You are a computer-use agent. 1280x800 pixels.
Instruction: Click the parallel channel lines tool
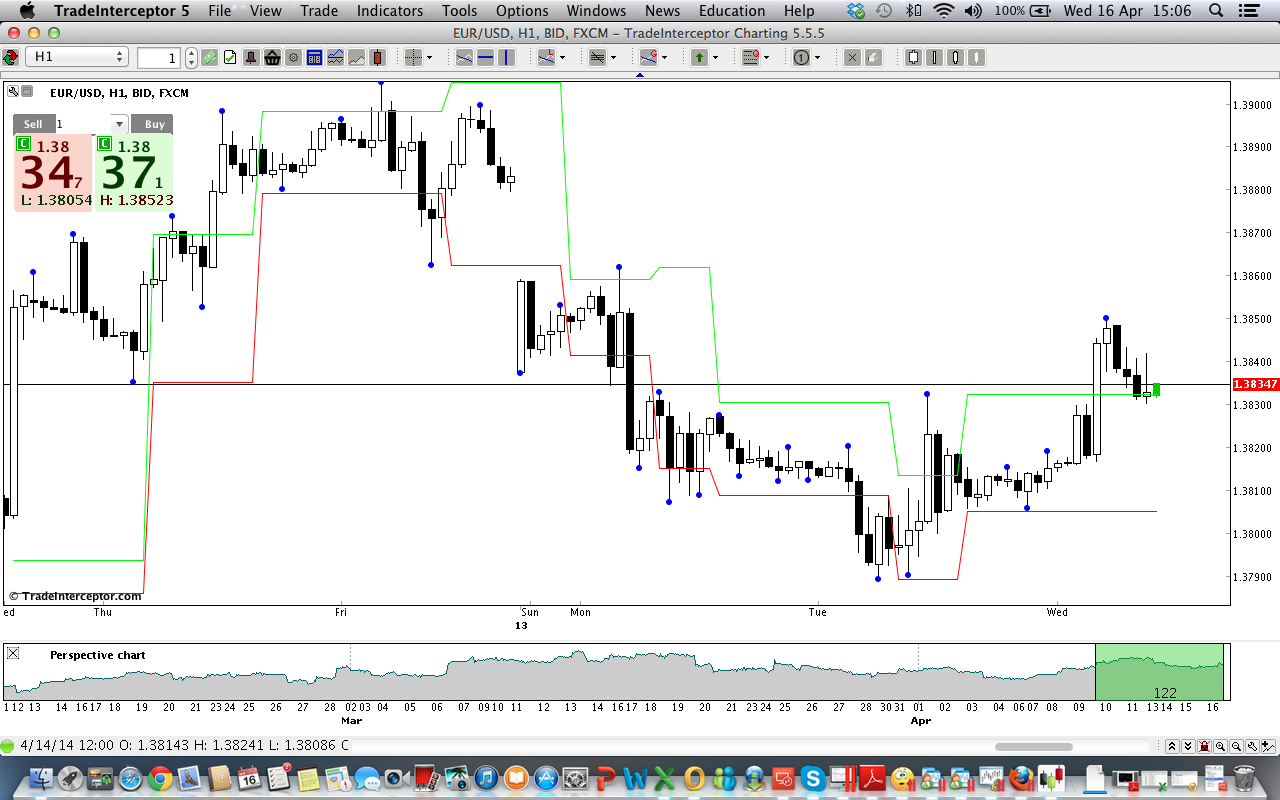coord(597,57)
